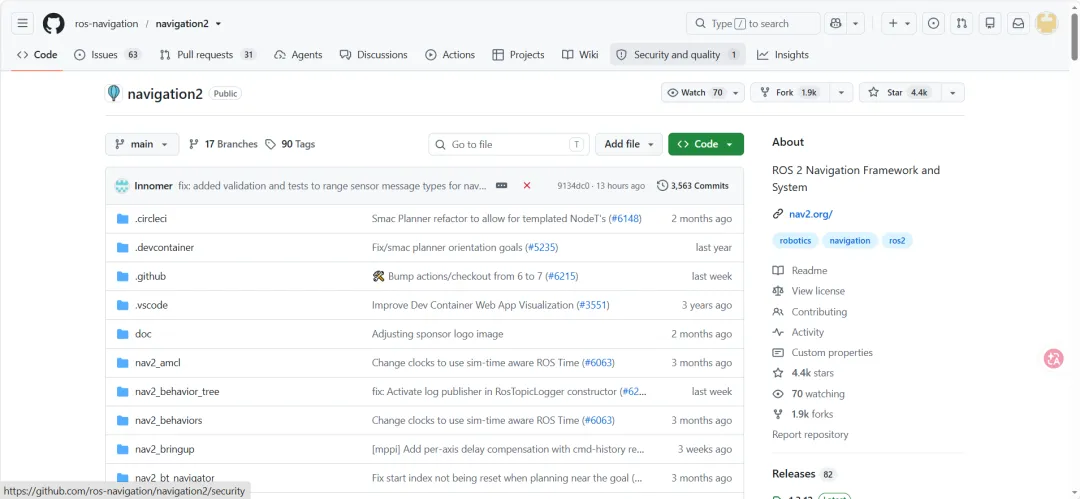Open the user profile avatar menu
This screenshot has height=499, width=1080.
tap(1046, 23)
